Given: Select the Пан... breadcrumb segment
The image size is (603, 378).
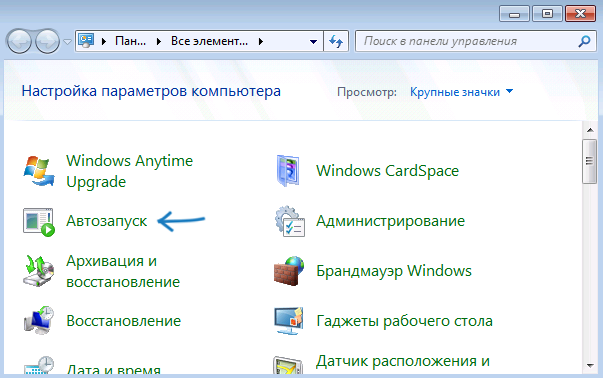Looking at the screenshot, I should pos(130,41).
